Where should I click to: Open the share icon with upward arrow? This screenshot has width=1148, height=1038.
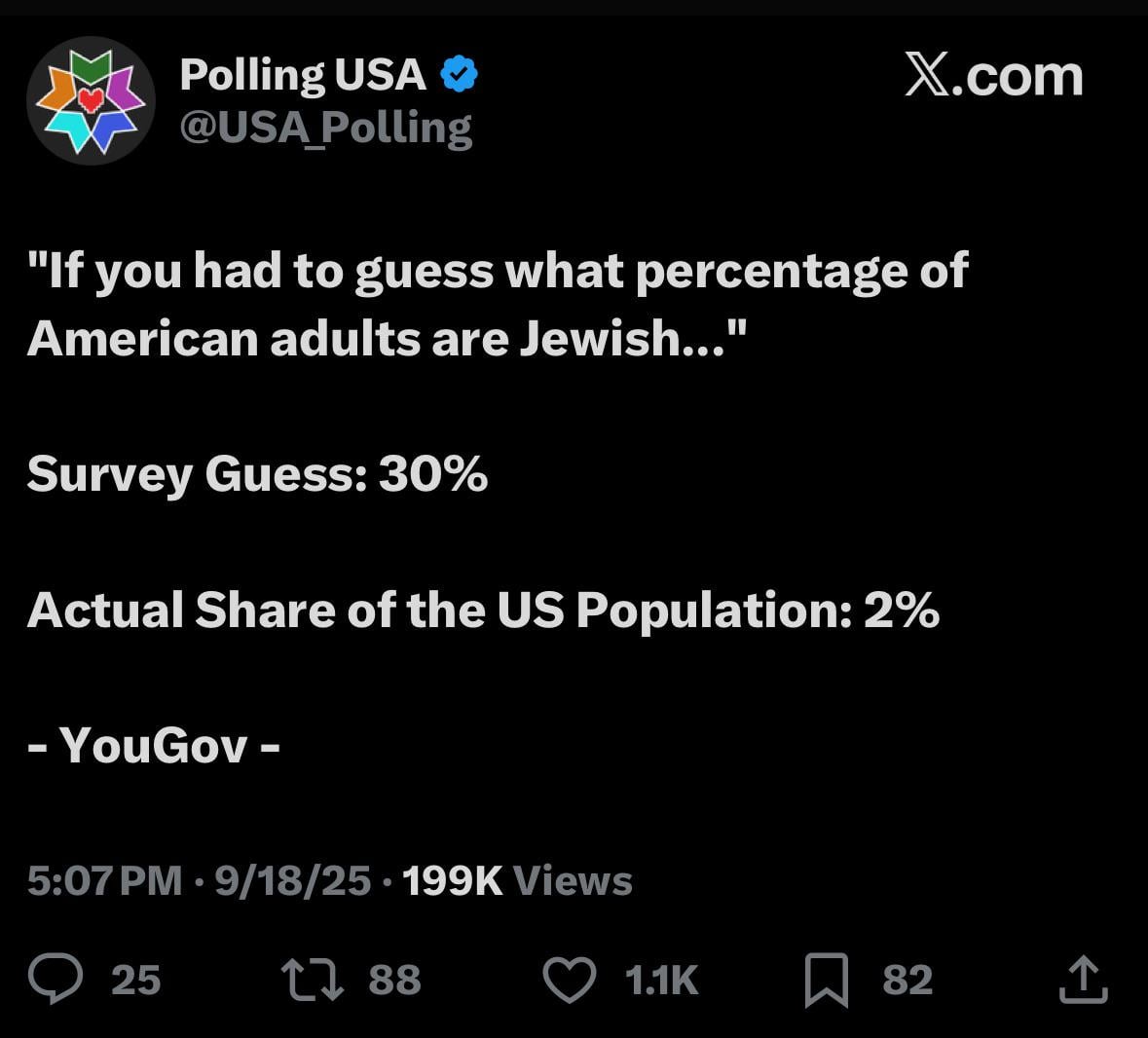coord(1083,979)
